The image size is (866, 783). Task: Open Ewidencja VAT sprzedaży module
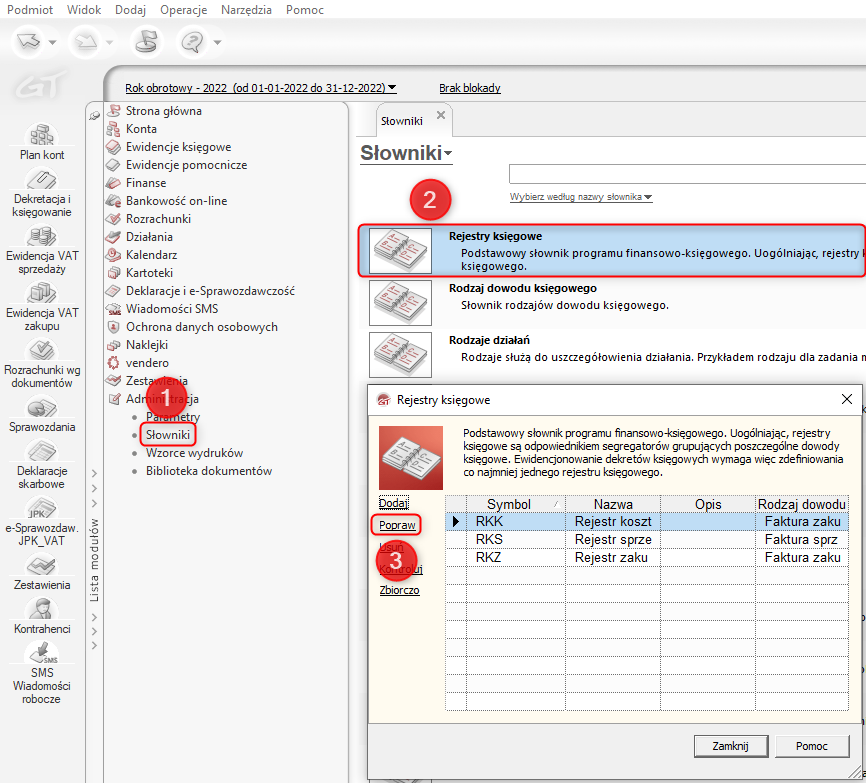point(42,251)
